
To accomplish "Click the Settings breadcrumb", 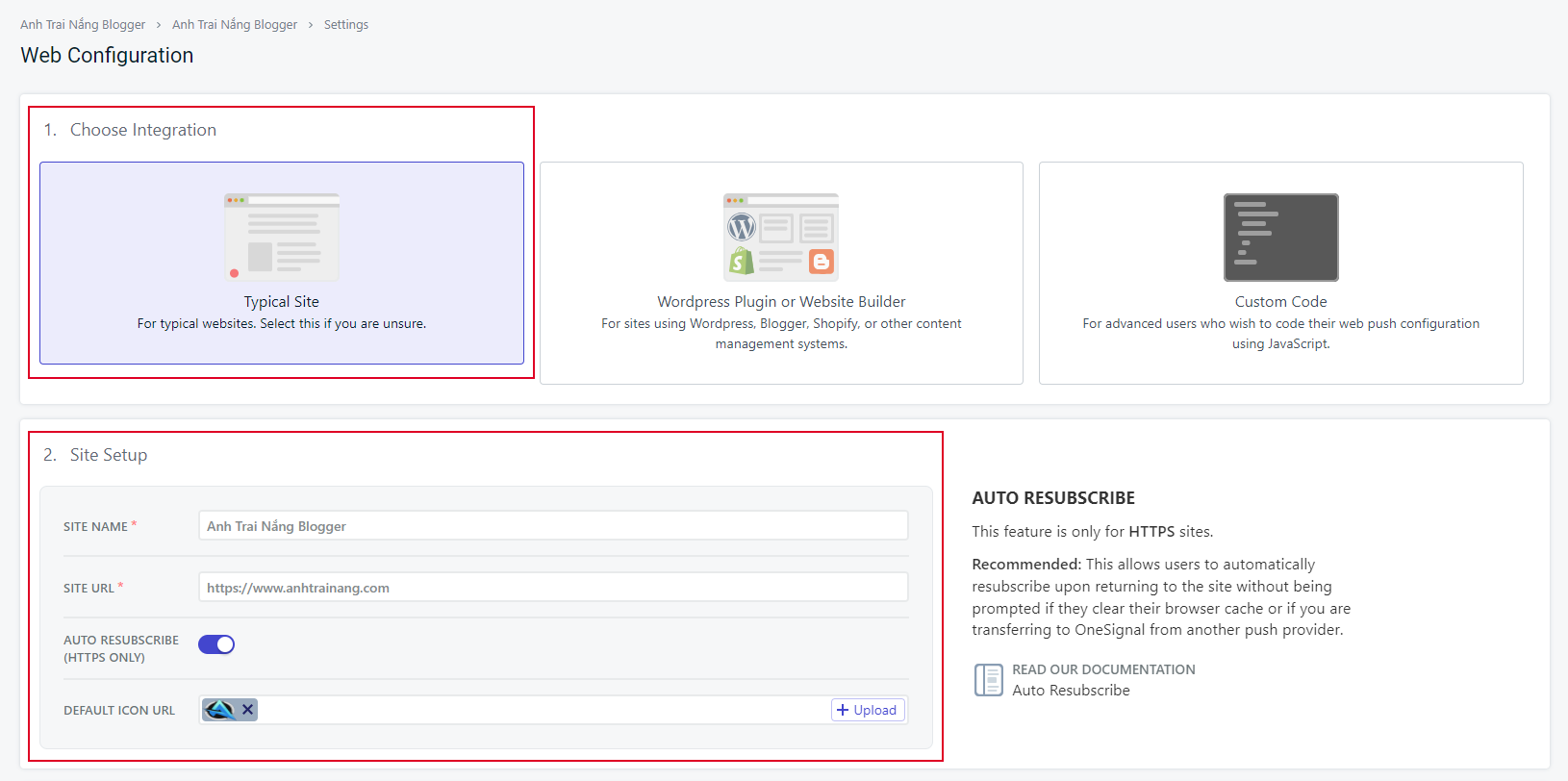I will (346, 25).
